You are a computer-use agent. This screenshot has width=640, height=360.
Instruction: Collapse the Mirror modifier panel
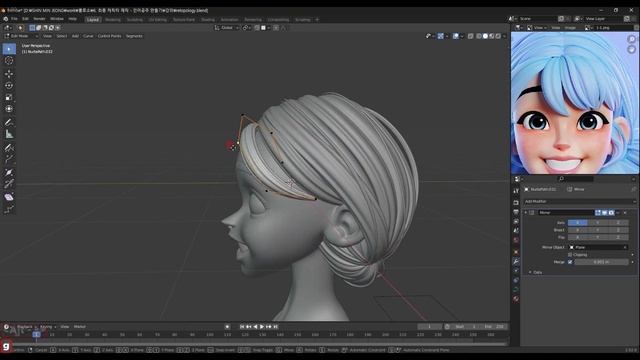point(526,213)
